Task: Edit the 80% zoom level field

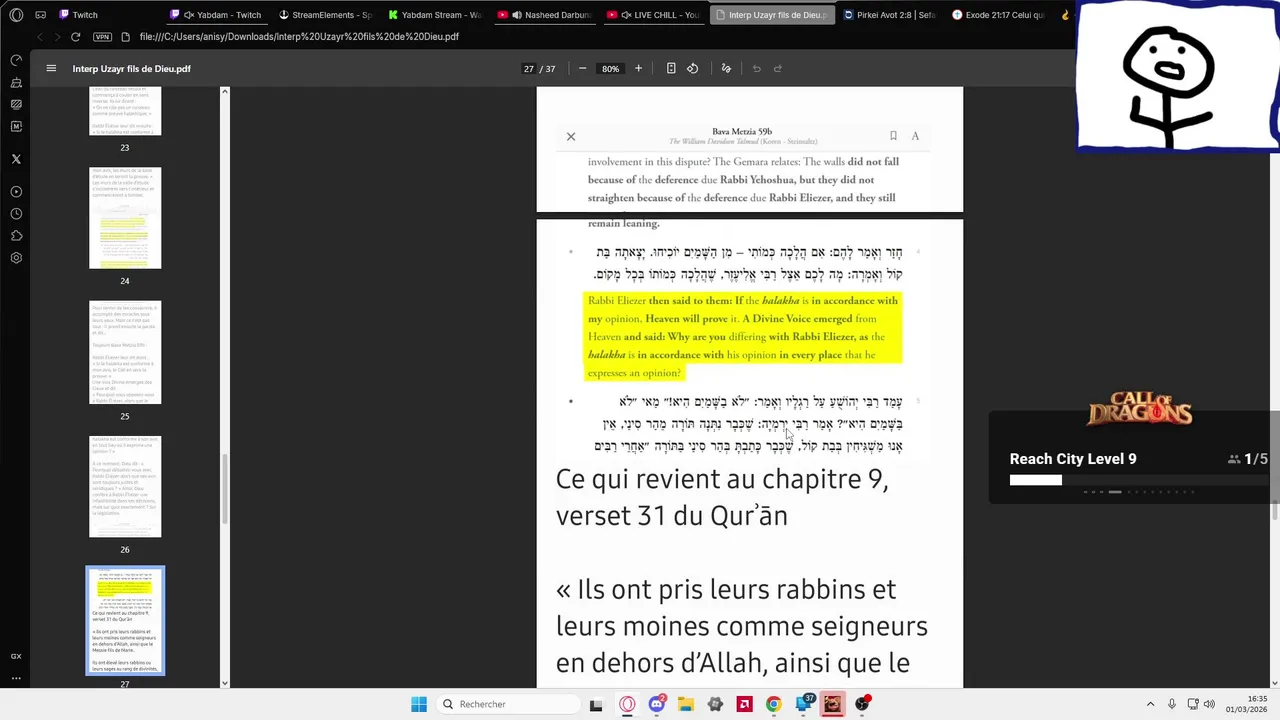Action: pos(610,69)
